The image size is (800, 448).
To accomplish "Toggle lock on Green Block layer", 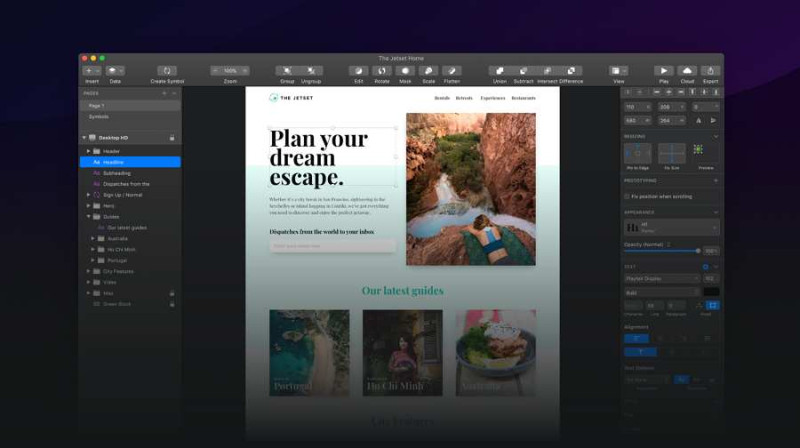I will pyautogui.click(x=172, y=304).
